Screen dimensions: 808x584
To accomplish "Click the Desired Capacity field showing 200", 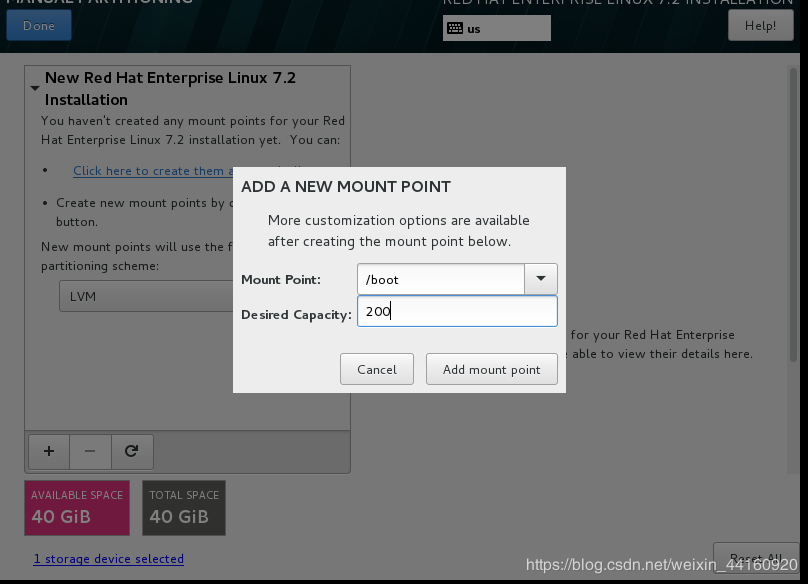I will tap(457, 311).
